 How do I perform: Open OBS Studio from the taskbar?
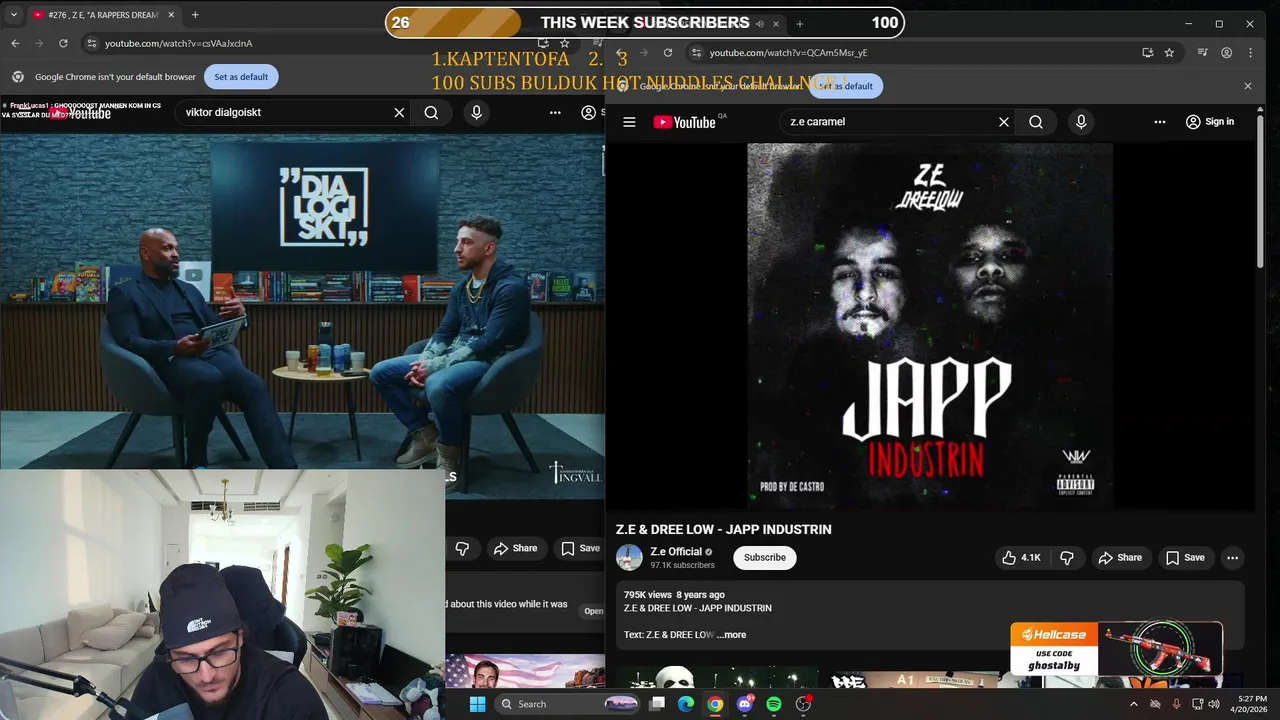click(803, 704)
